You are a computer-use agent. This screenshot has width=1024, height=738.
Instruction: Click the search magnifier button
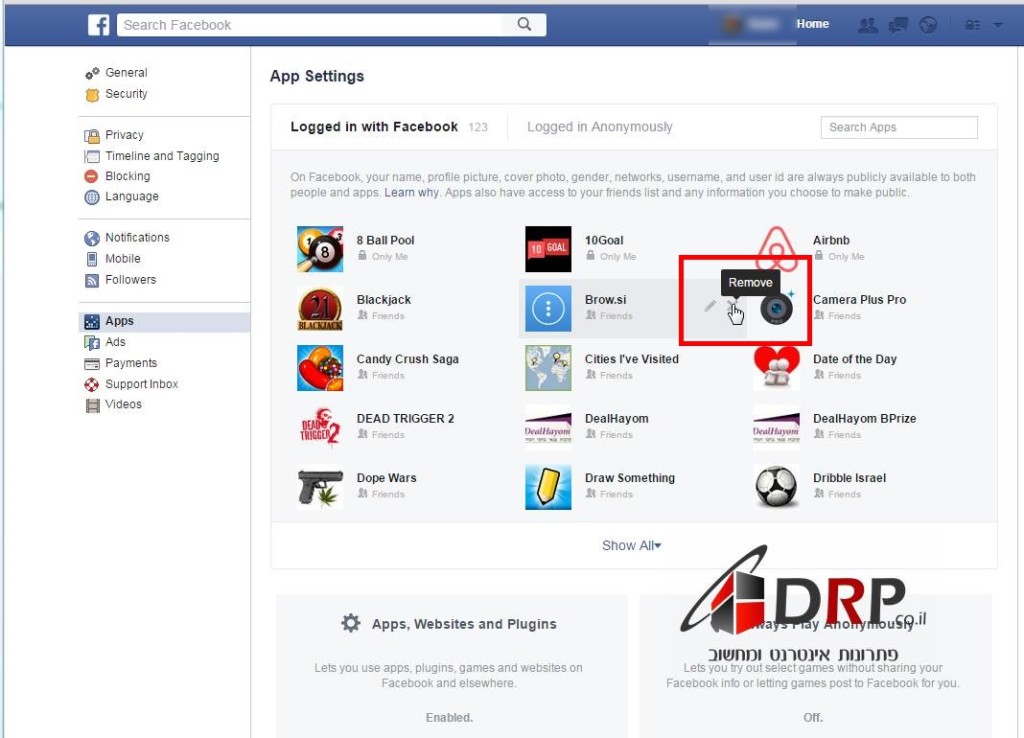(x=525, y=25)
